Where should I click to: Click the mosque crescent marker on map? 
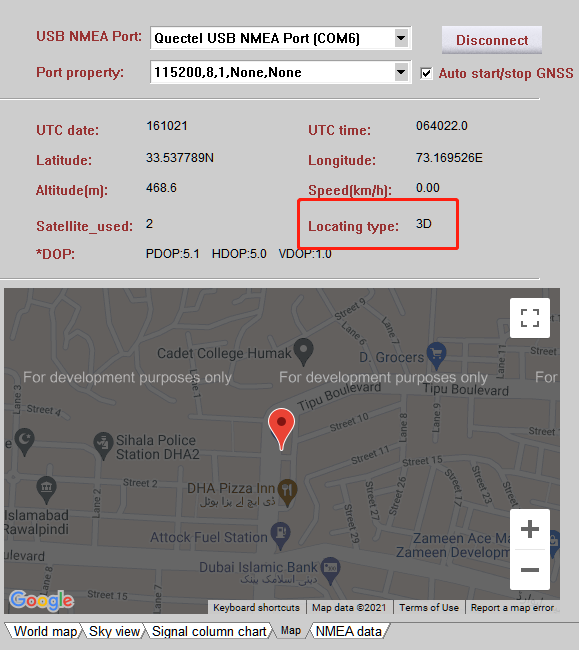(24, 441)
